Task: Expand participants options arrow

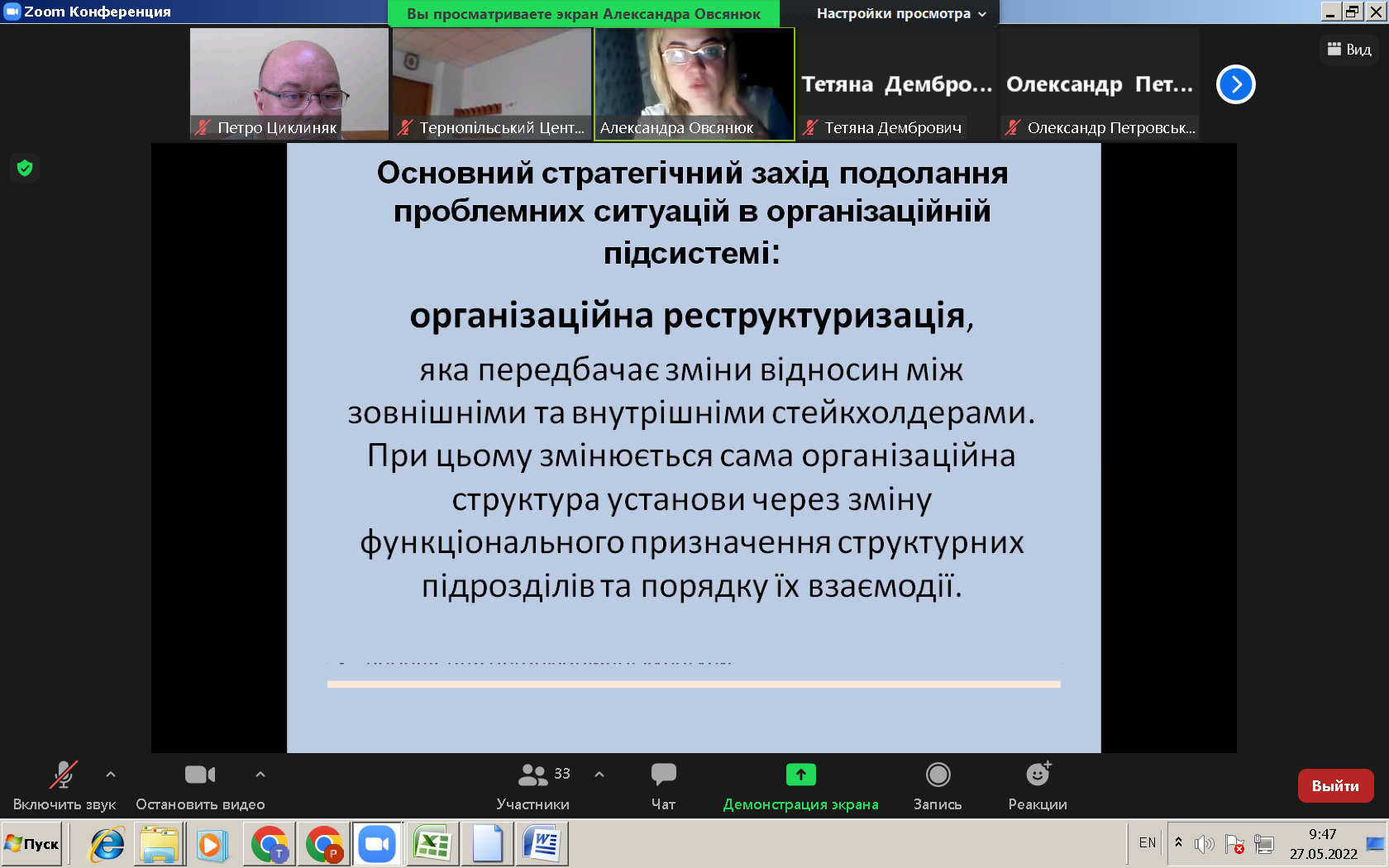Action: pyautogui.click(x=599, y=775)
